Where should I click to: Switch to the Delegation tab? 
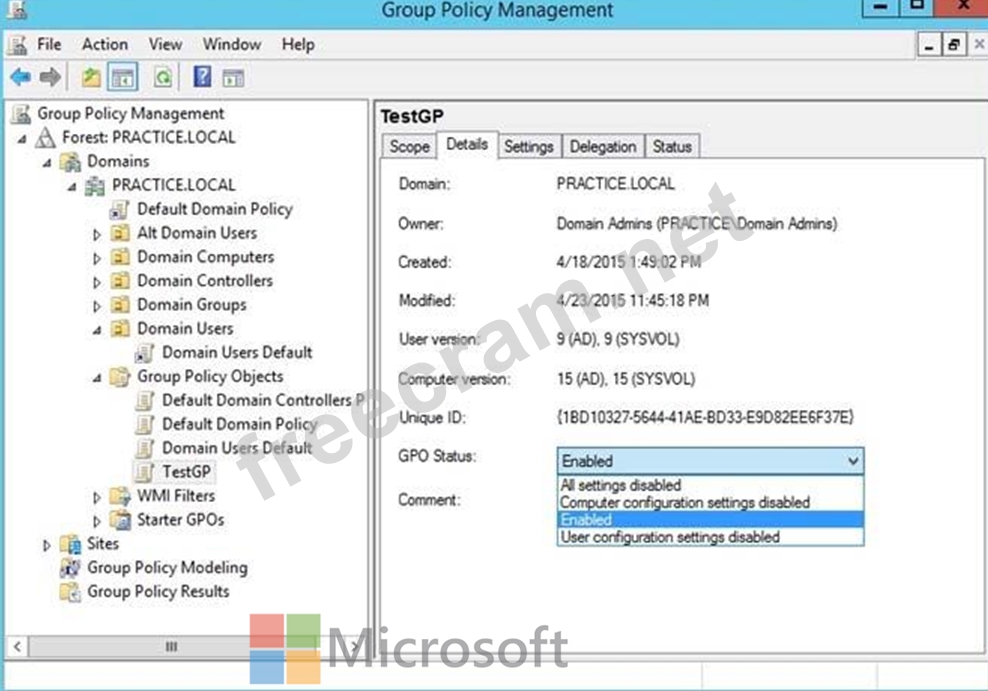[x=603, y=147]
